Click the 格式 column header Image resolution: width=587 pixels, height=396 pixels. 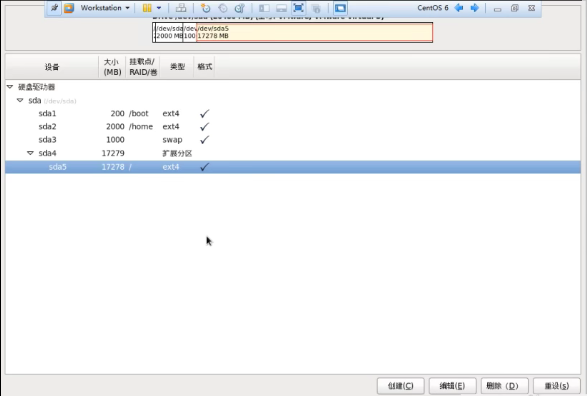click(x=204, y=67)
